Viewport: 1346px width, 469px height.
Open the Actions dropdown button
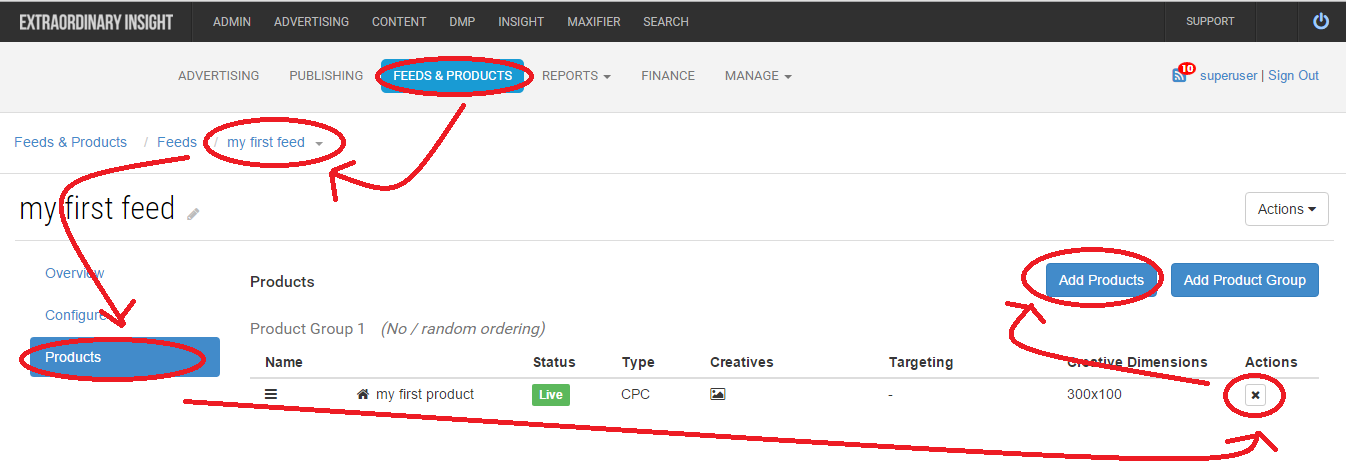[x=1286, y=209]
